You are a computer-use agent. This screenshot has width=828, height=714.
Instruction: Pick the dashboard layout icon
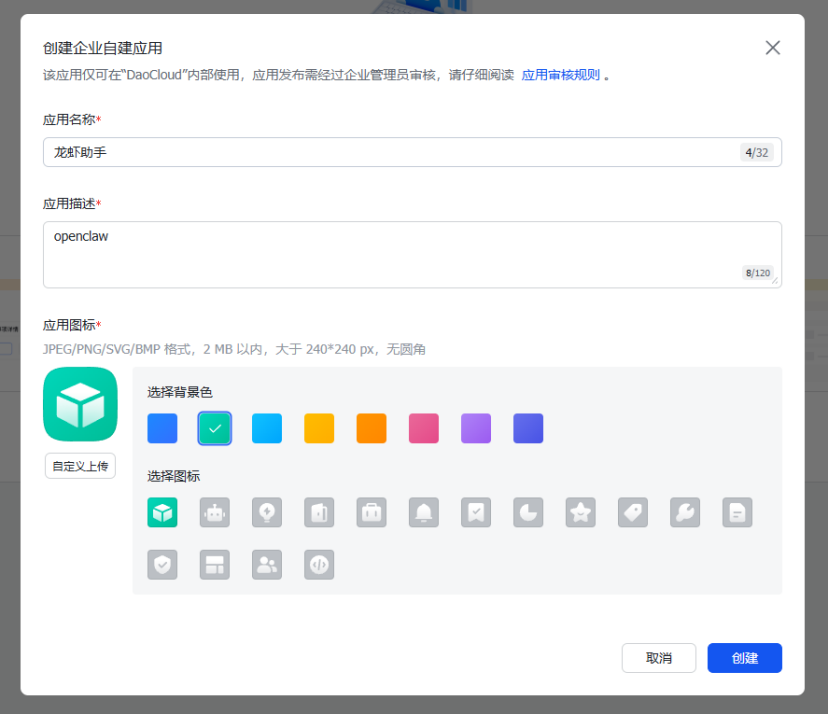tap(214, 564)
